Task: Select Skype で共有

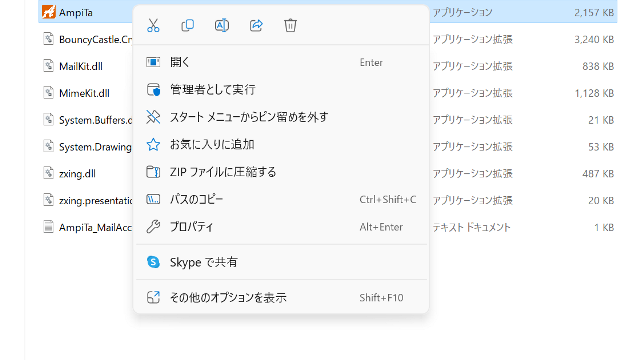Action: [x=281, y=262]
